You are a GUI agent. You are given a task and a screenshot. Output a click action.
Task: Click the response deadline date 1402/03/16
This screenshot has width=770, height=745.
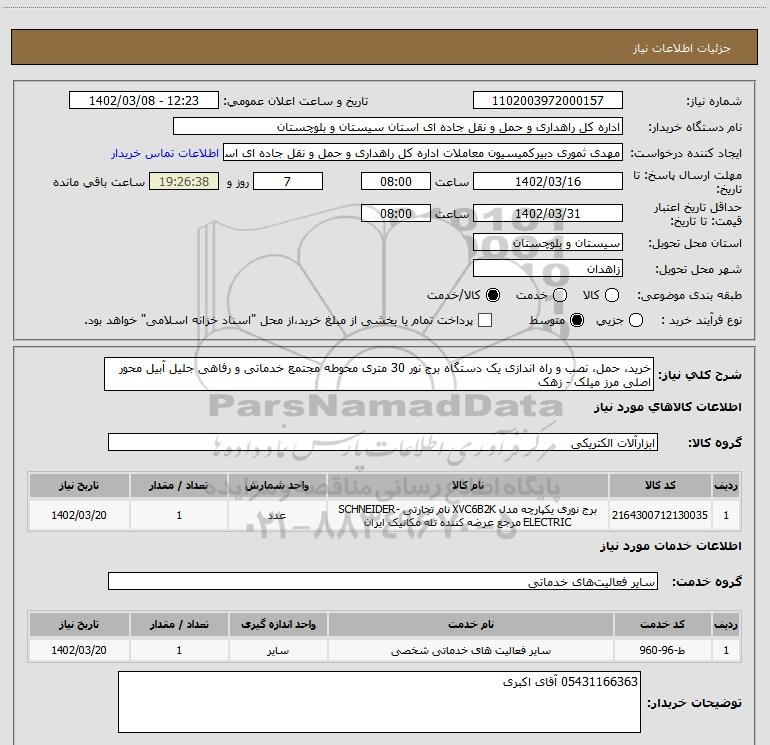(548, 181)
